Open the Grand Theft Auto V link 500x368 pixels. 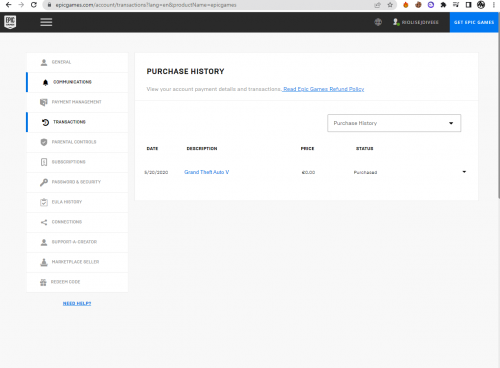pyautogui.click(x=207, y=172)
